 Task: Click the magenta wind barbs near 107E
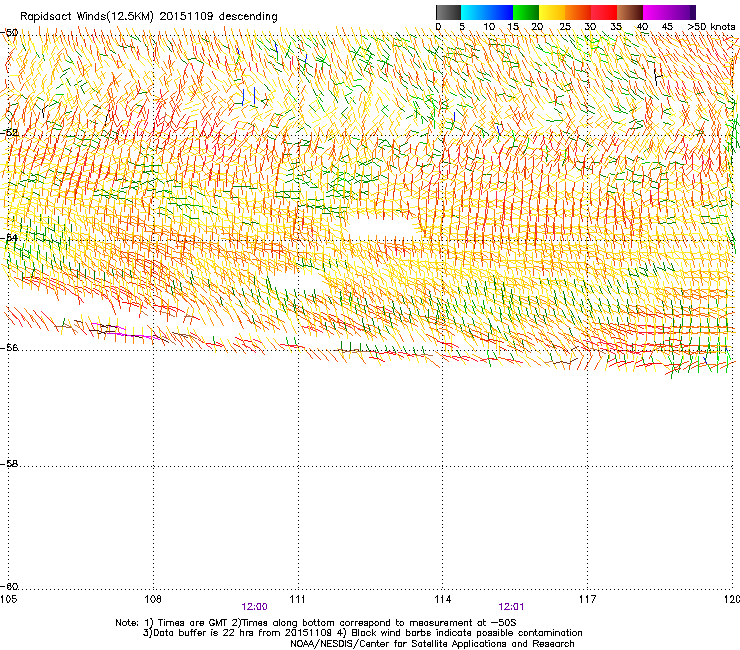point(126,331)
